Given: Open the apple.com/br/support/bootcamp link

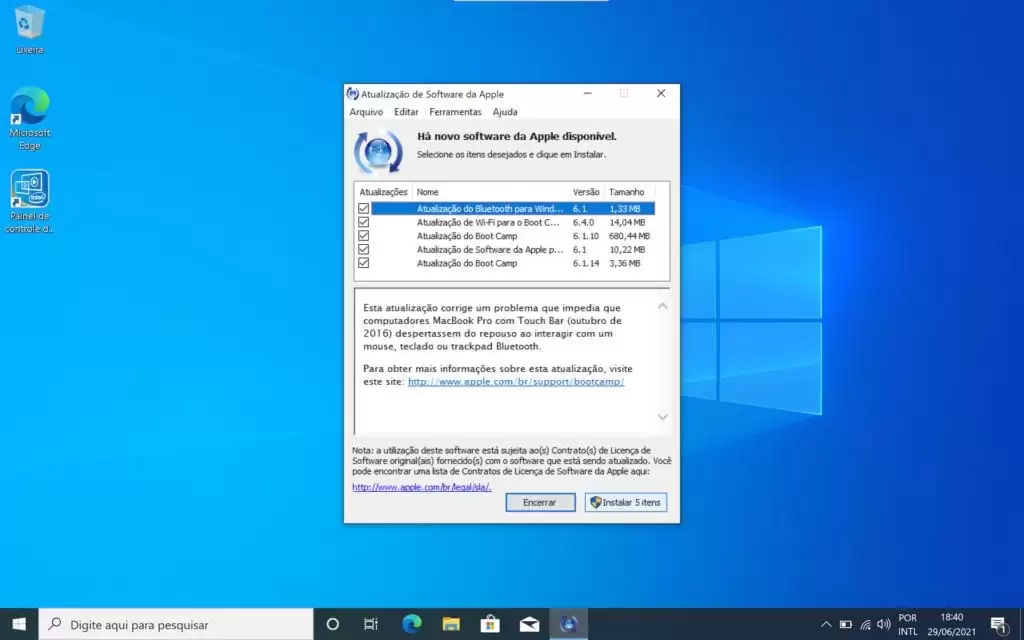Looking at the screenshot, I should (516, 381).
